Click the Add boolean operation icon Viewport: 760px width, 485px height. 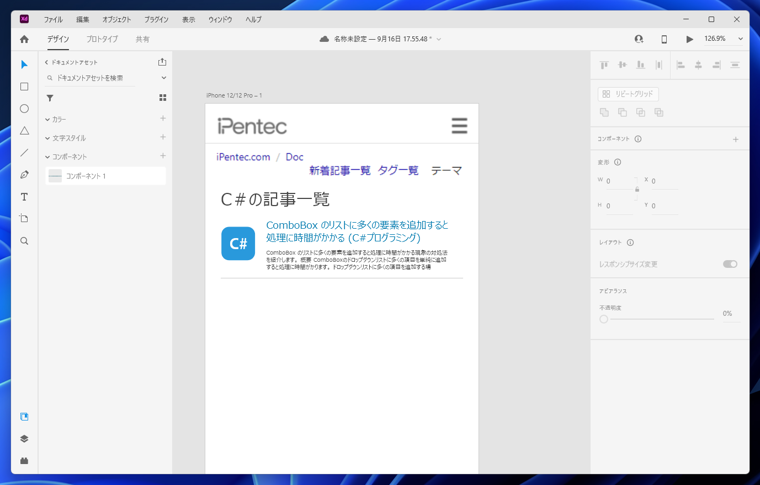tap(604, 112)
